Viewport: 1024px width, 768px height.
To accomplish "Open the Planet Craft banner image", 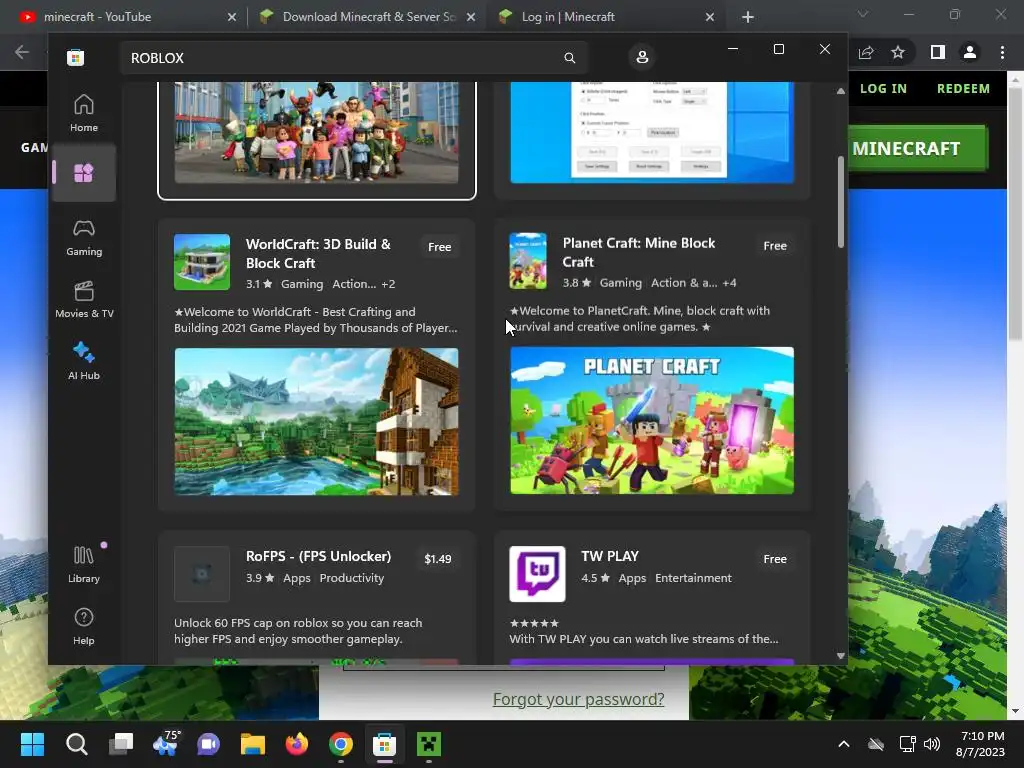I will pos(652,420).
